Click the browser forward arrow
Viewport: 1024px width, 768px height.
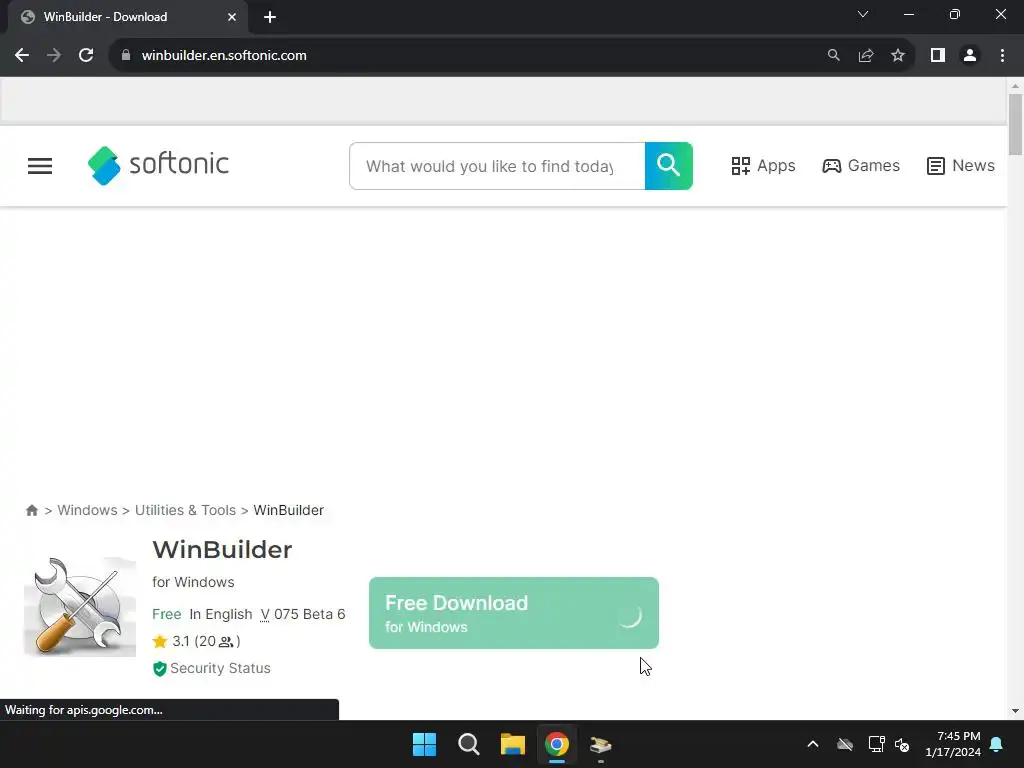tap(54, 56)
